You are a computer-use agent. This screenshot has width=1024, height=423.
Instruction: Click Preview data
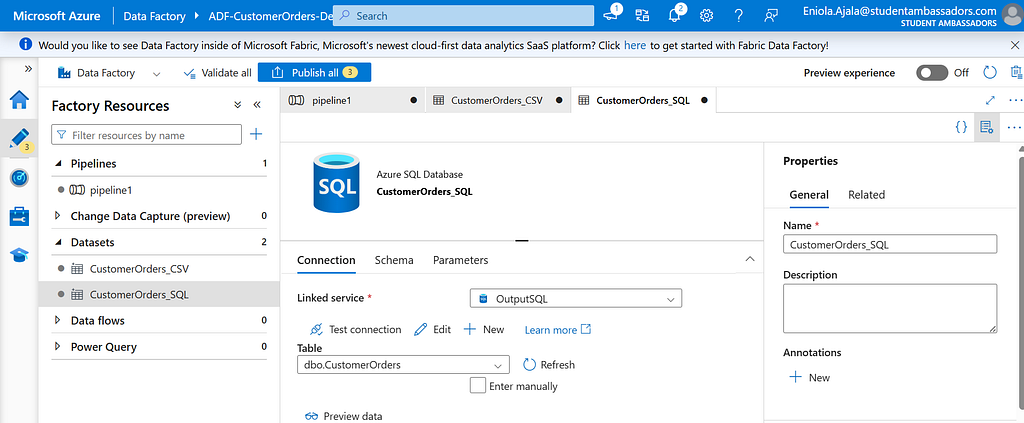pyautogui.click(x=344, y=416)
